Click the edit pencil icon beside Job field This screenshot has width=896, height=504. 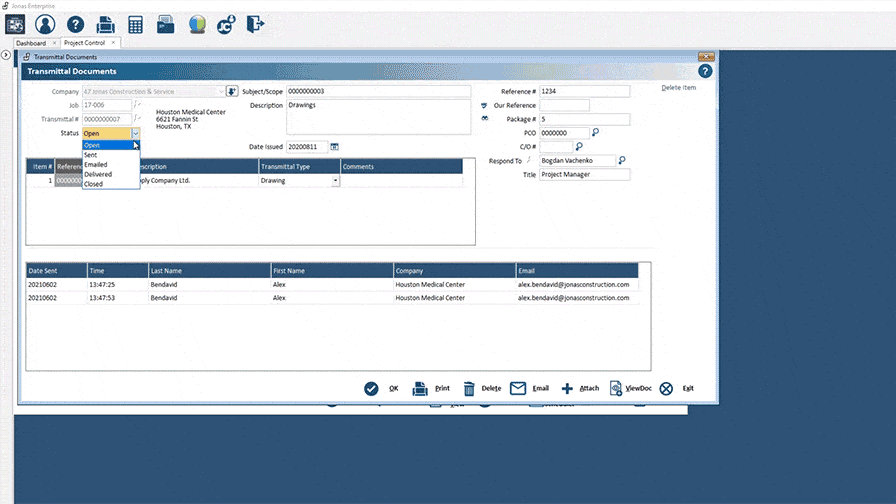coord(137,105)
